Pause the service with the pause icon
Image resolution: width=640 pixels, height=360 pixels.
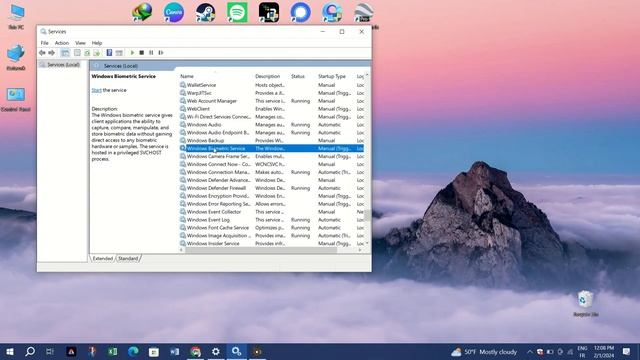(151, 53)
